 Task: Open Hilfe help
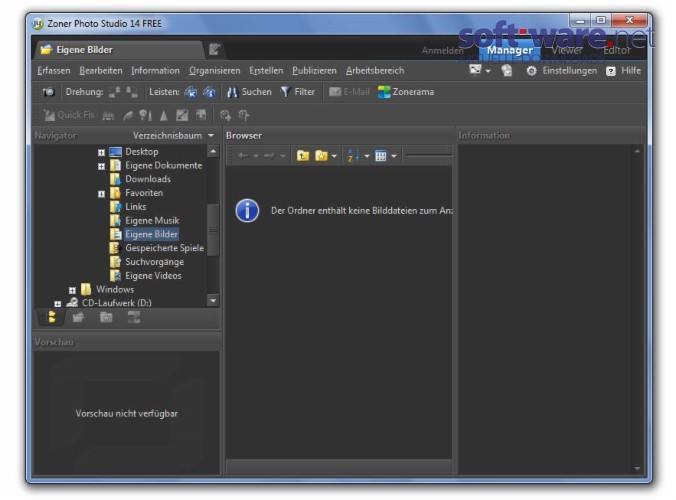point(623,71)
